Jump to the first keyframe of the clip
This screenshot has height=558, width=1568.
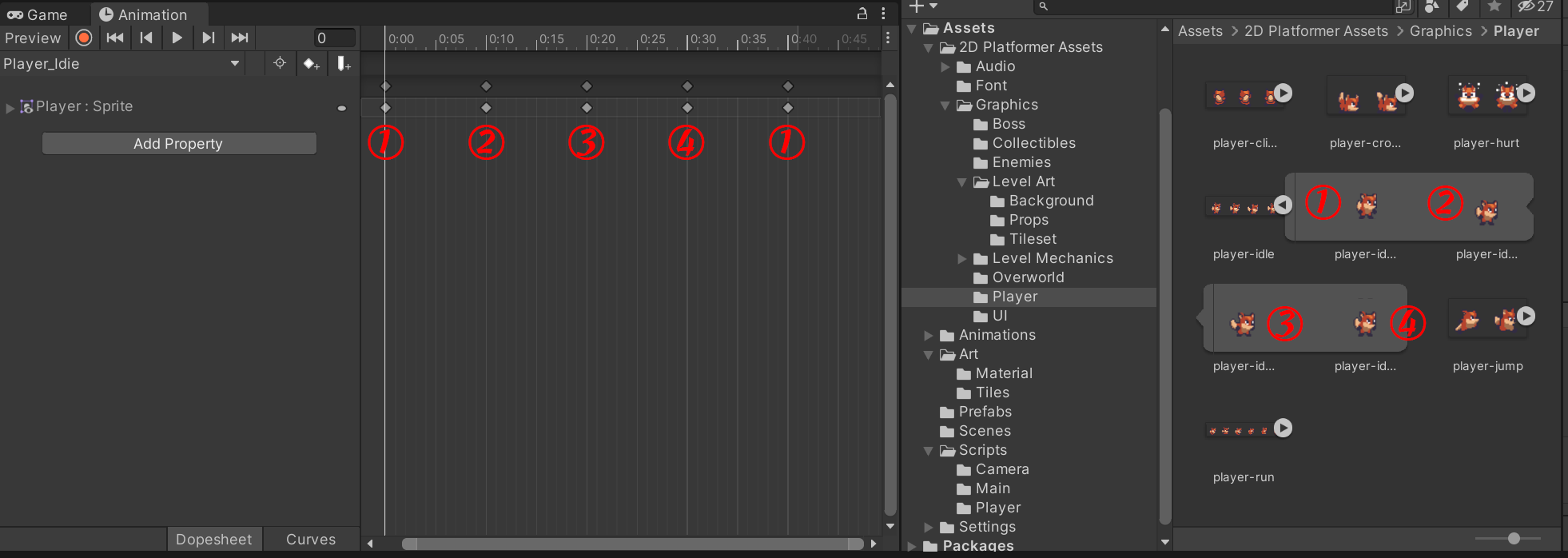[x=115, y=38]
